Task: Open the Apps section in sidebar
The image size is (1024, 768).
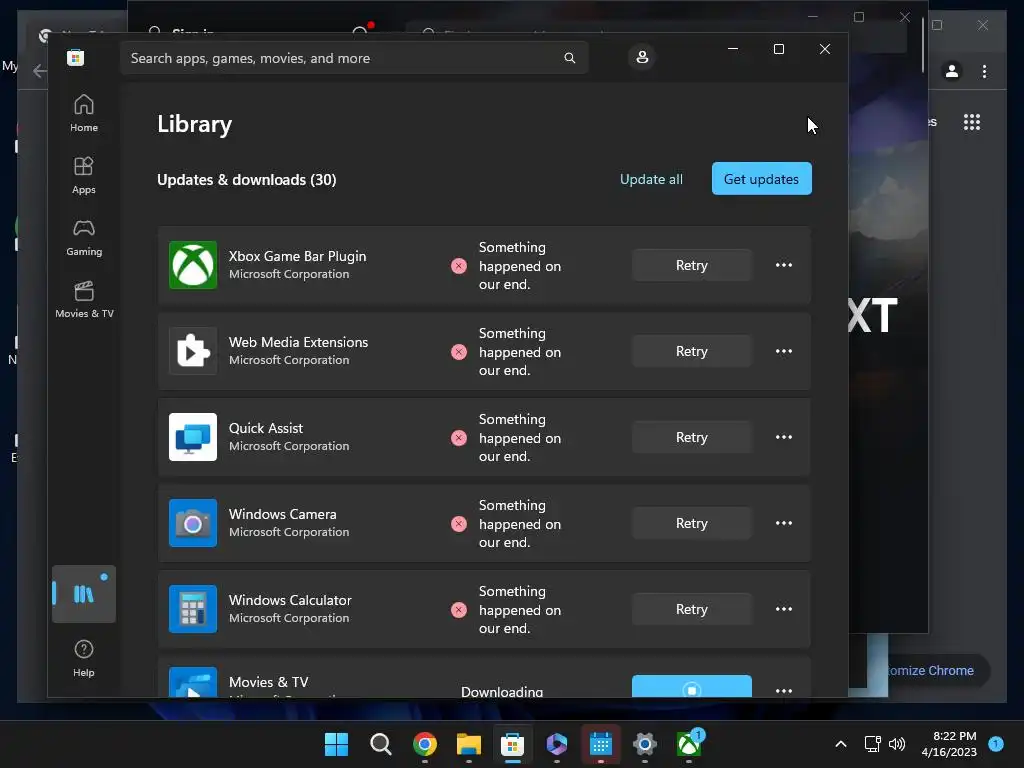Action: 84,176
